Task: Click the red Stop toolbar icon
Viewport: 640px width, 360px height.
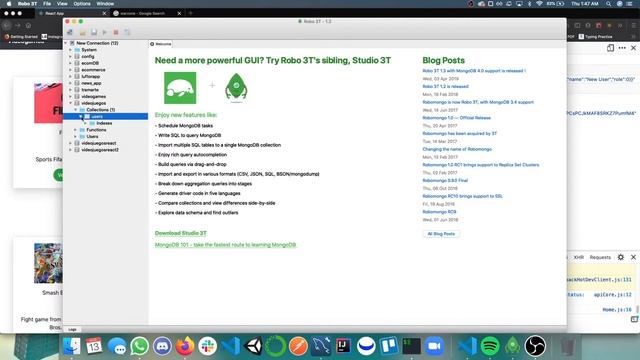Action: 116,32
